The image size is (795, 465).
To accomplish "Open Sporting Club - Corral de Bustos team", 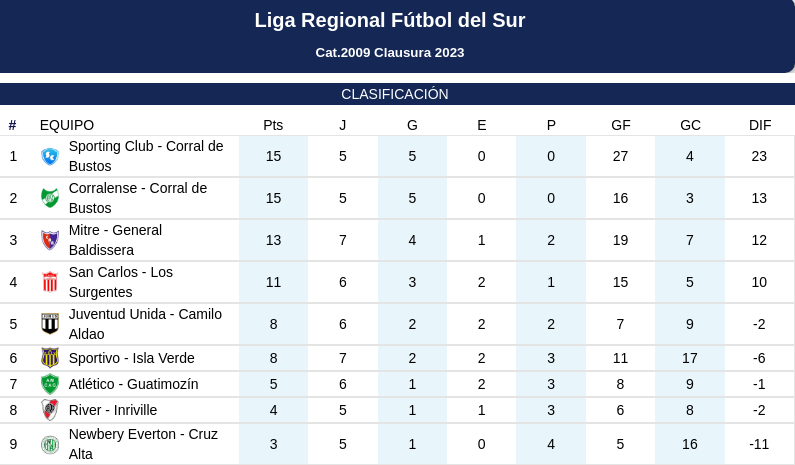I will click(146, 156).
